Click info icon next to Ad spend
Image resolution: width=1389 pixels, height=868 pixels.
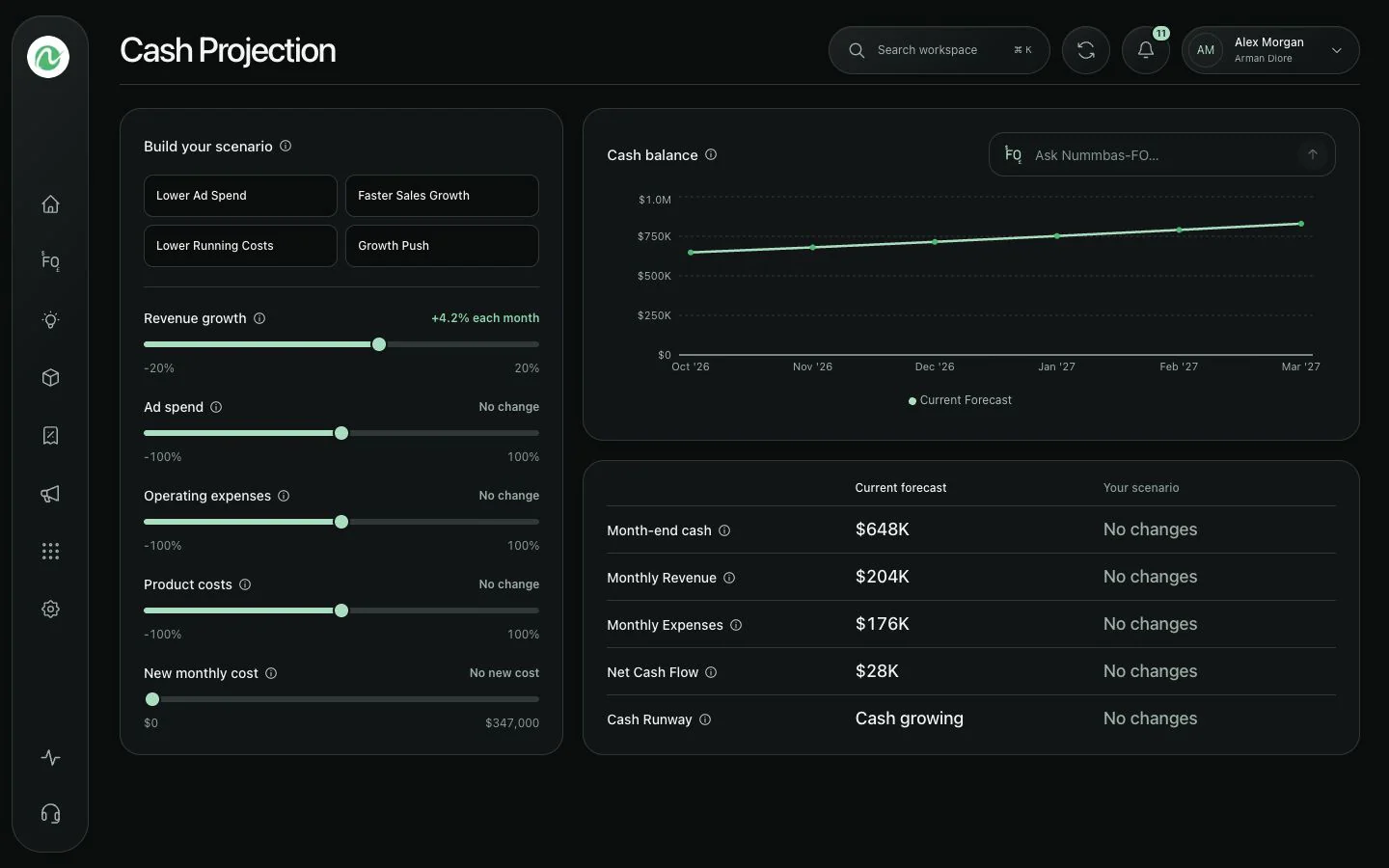point(216,407)
